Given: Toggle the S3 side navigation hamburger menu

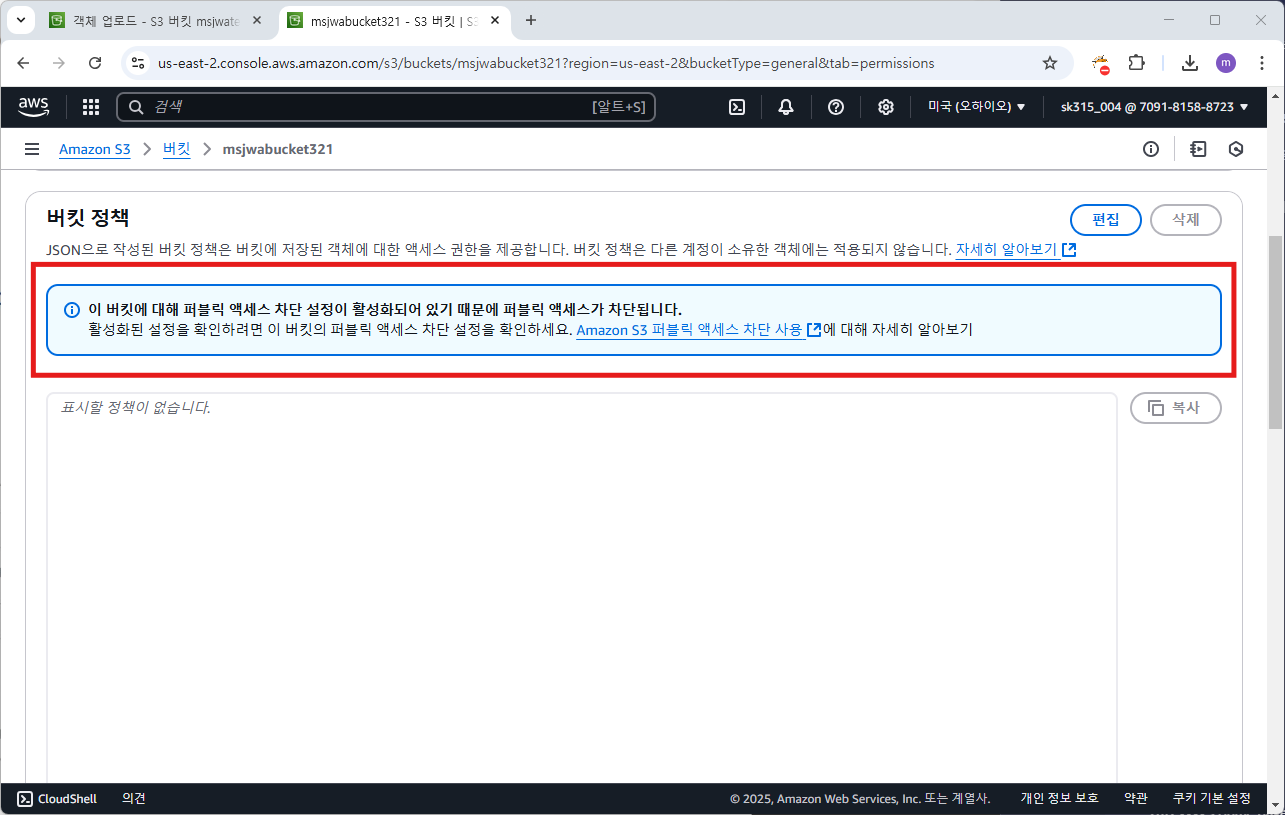Looking at the screenshot, I should [32, 149].
